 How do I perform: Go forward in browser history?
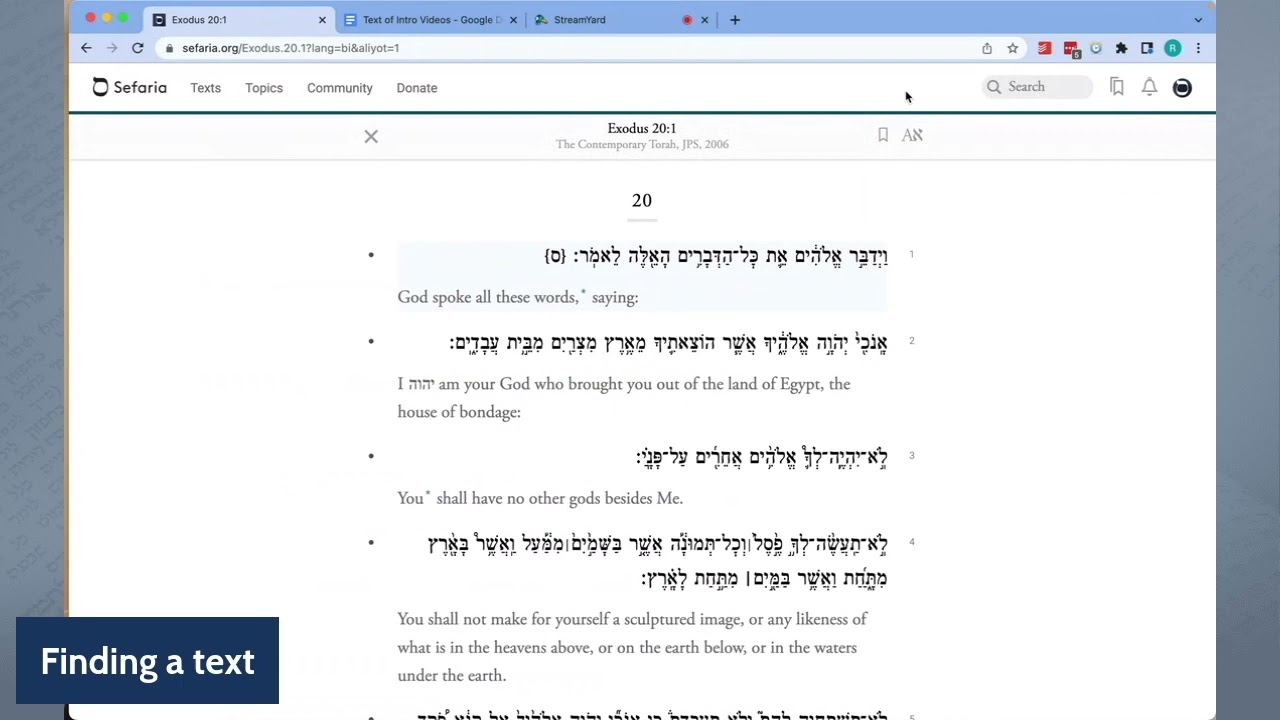tap(112, 48)
